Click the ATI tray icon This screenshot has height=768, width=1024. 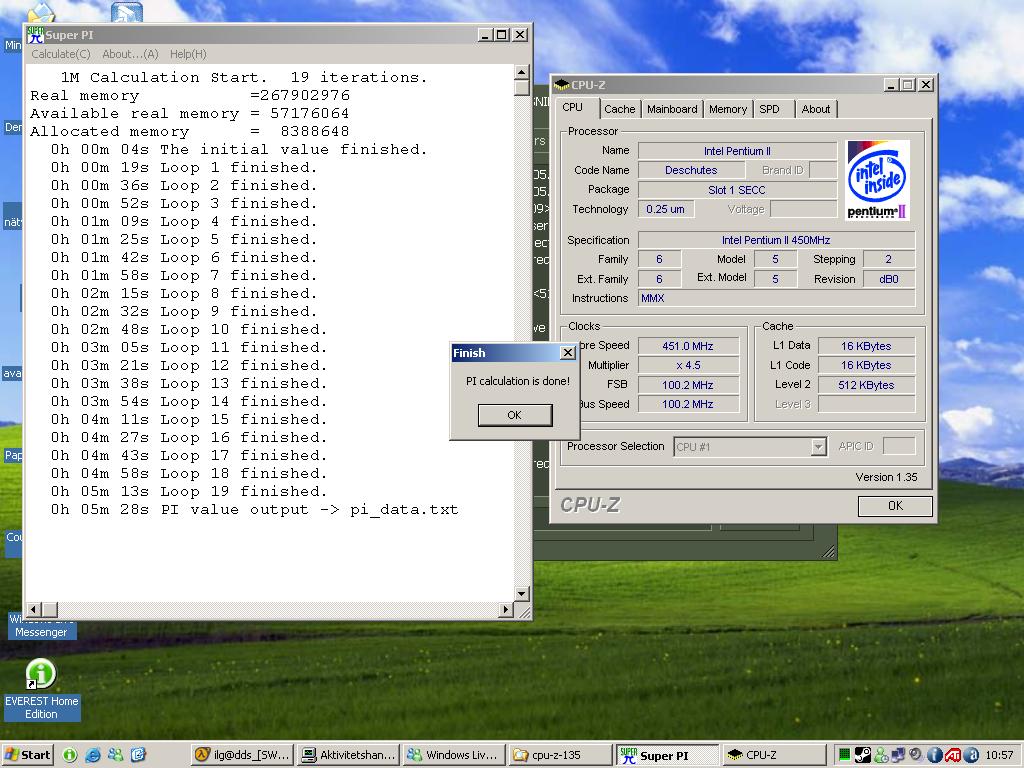(x=953, y=755)
